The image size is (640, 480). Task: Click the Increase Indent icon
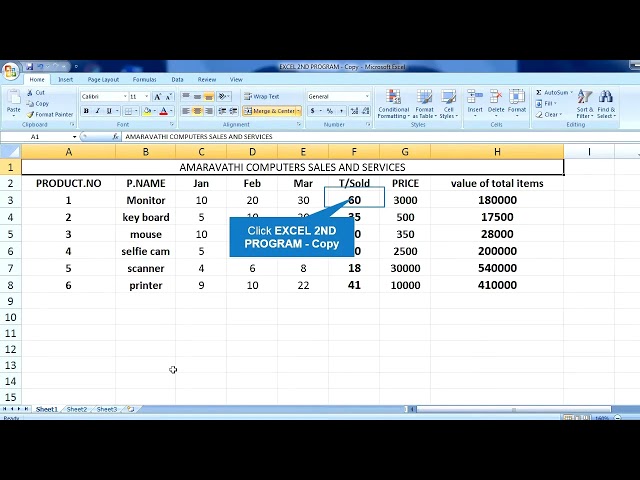point(233,111)
